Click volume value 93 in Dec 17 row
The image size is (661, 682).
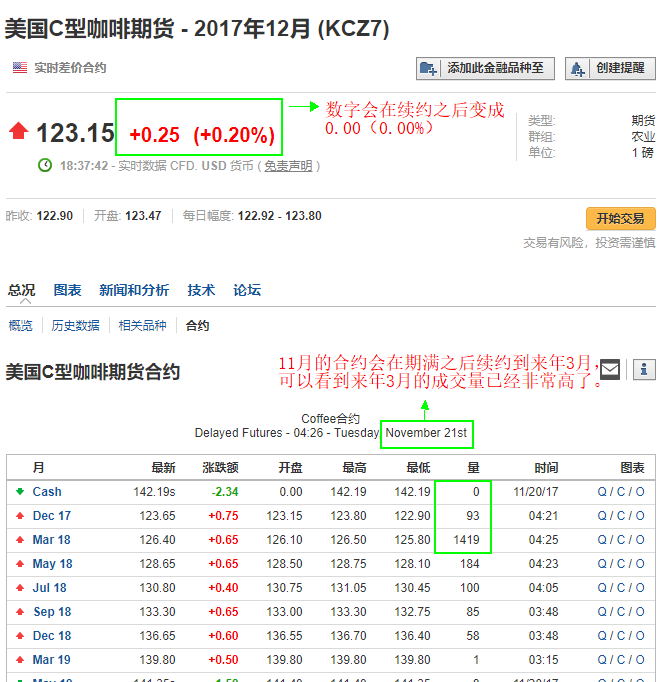click(473, 516)
